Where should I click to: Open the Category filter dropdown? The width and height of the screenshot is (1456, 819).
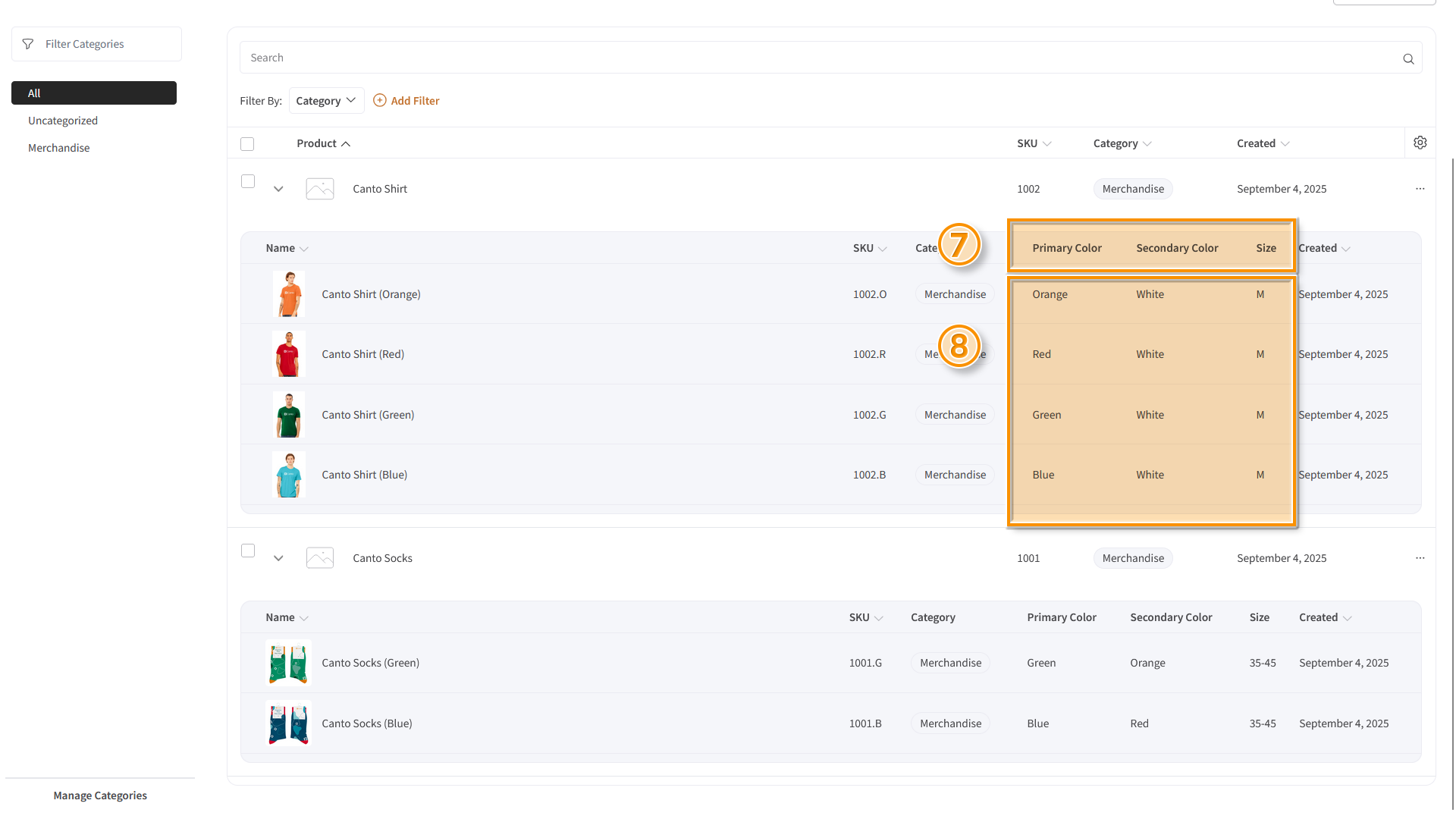point(326,101)
